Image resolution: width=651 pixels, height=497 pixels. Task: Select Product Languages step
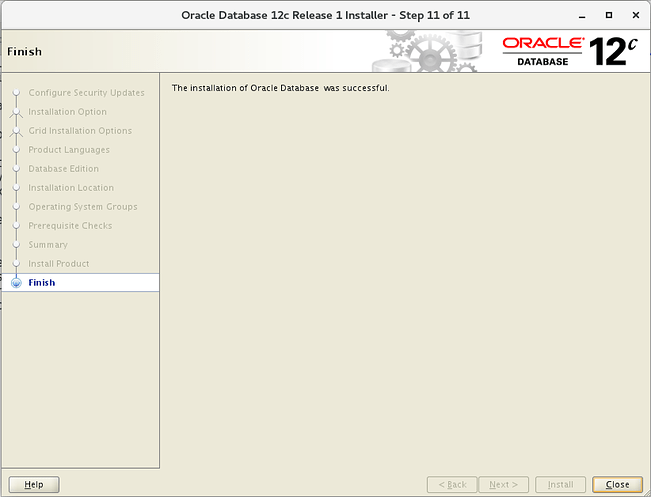pos(69,149)
